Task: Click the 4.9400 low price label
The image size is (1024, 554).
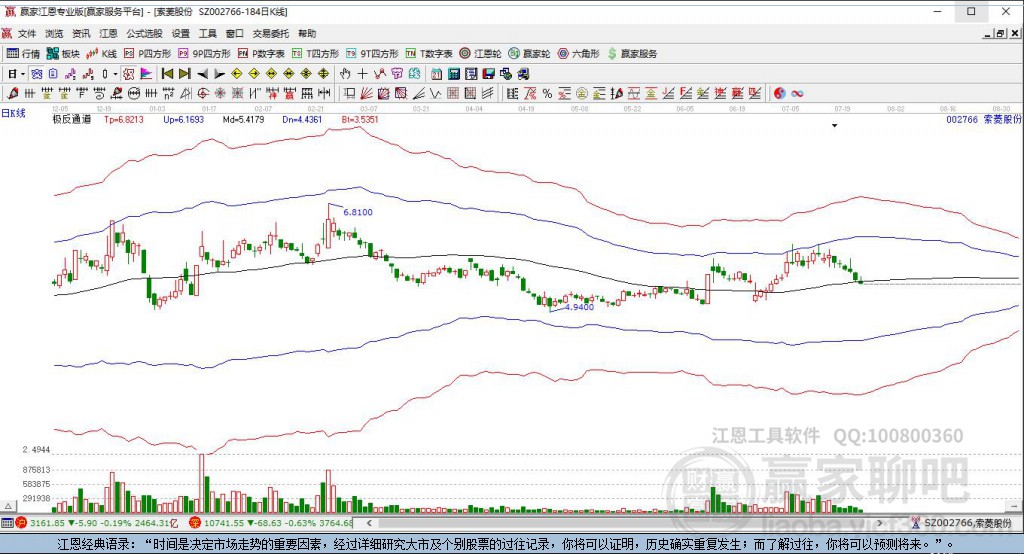Action: (x=579, y=307)
